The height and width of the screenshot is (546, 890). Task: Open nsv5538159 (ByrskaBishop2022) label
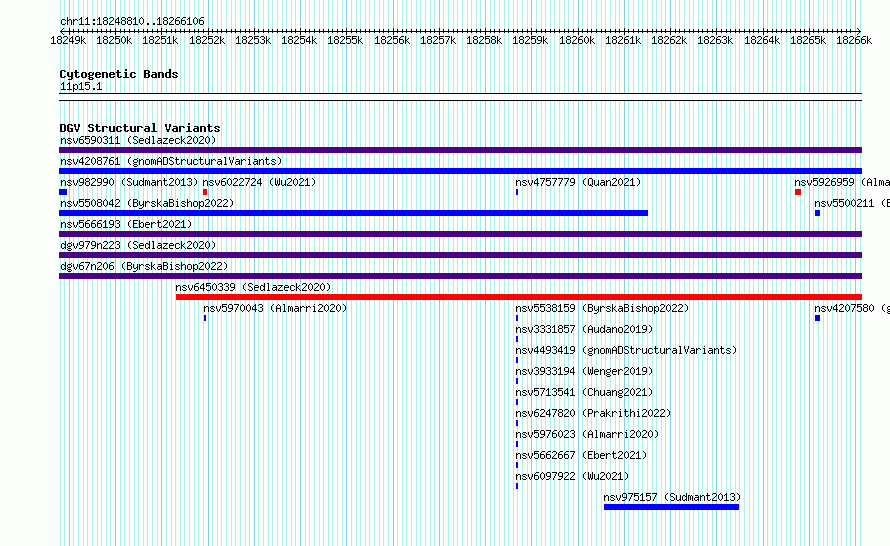602,308
